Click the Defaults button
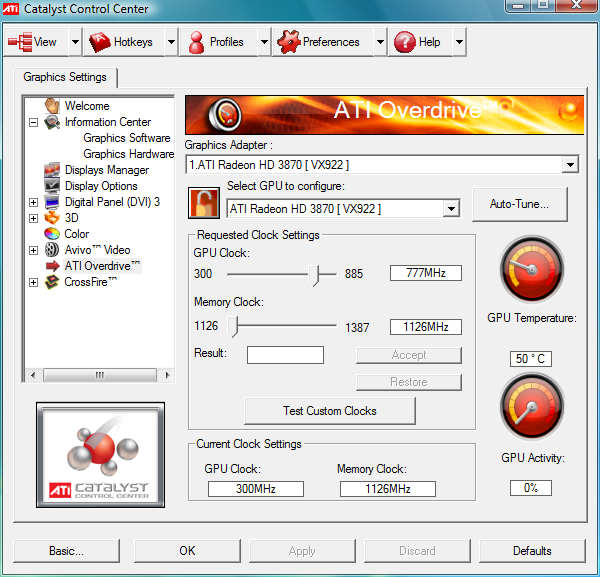The image size is (600, 577). click(532, 551)
